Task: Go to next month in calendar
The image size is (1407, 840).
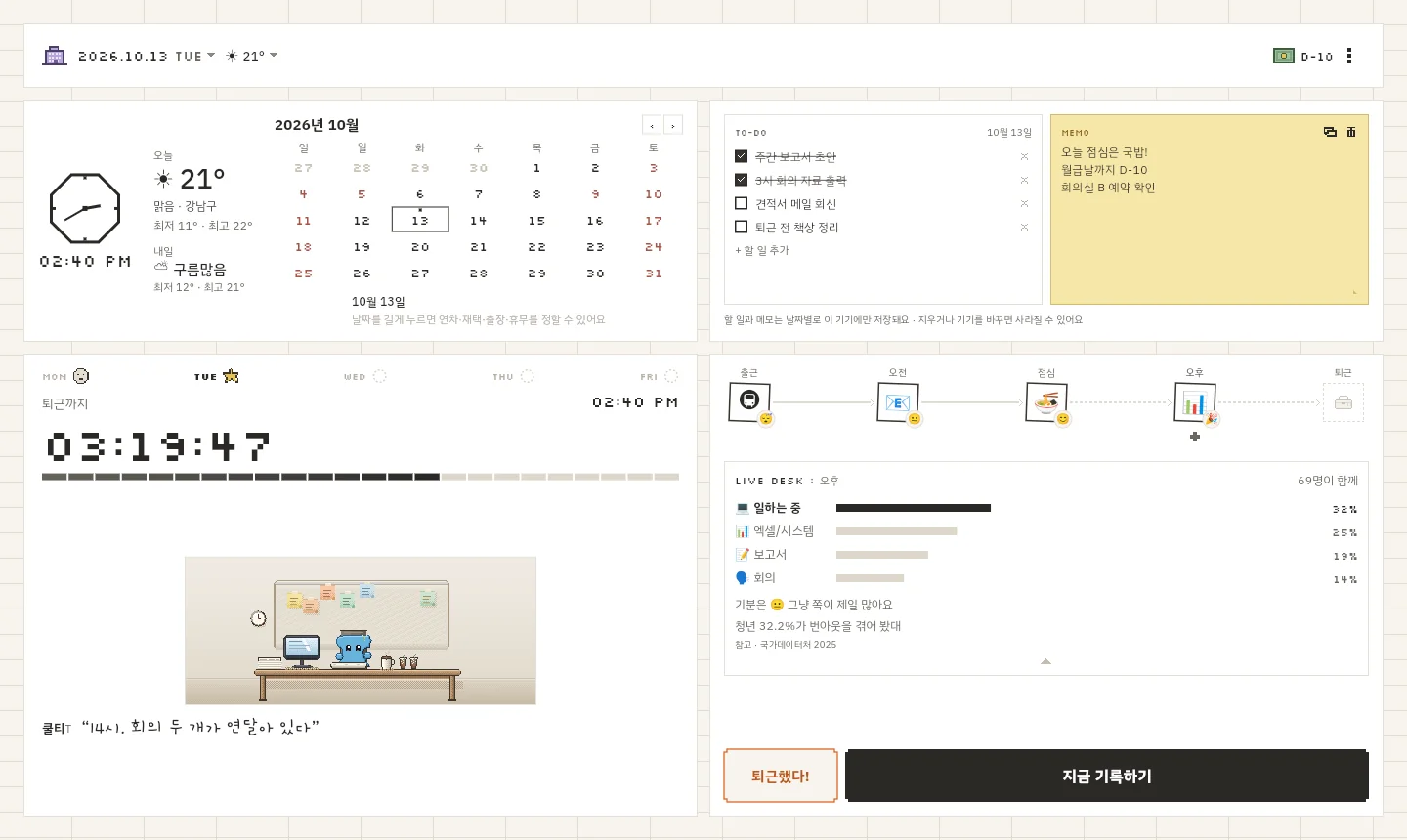Action: coord(673,125)
